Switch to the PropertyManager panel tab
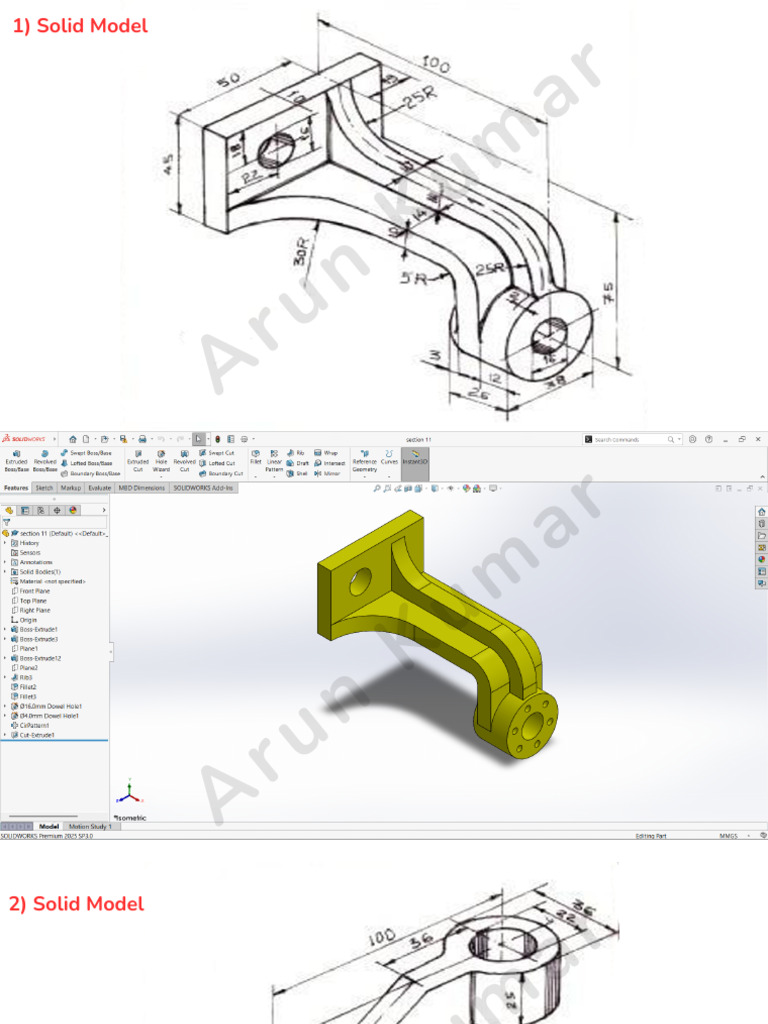Viewport: 768px width, 1024px height. pyautogui.click(x=25, y=510)
